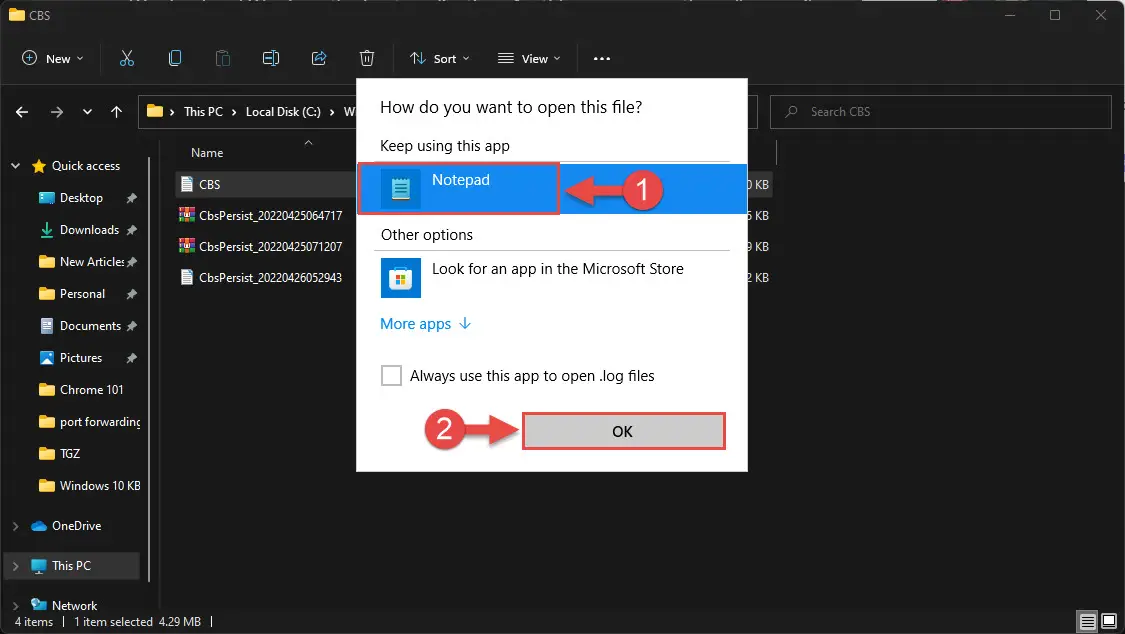Viewport: 1125px width, 634px height.
Task: Collapse the Quick access section
Action: 16,166
